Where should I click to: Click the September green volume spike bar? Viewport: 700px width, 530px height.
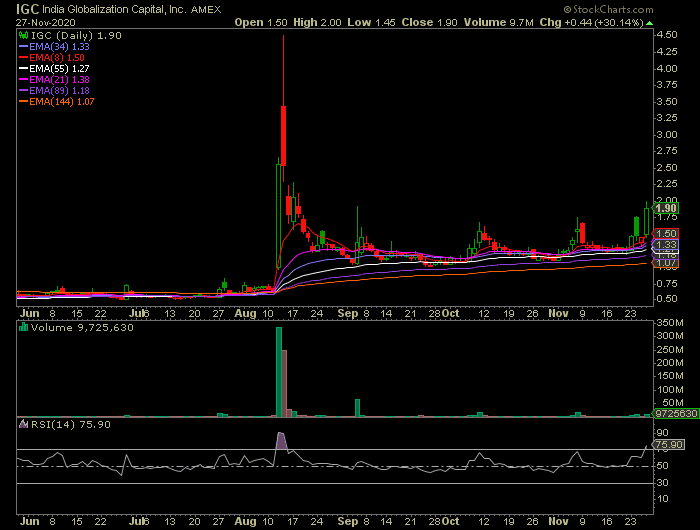pos(357,408)
